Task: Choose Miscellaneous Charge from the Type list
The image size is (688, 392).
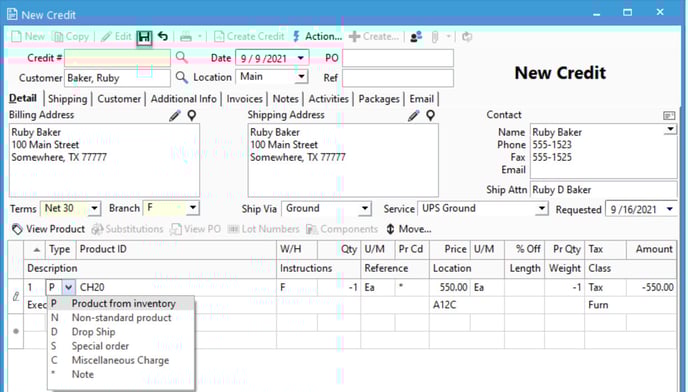Action: (121, 360)
